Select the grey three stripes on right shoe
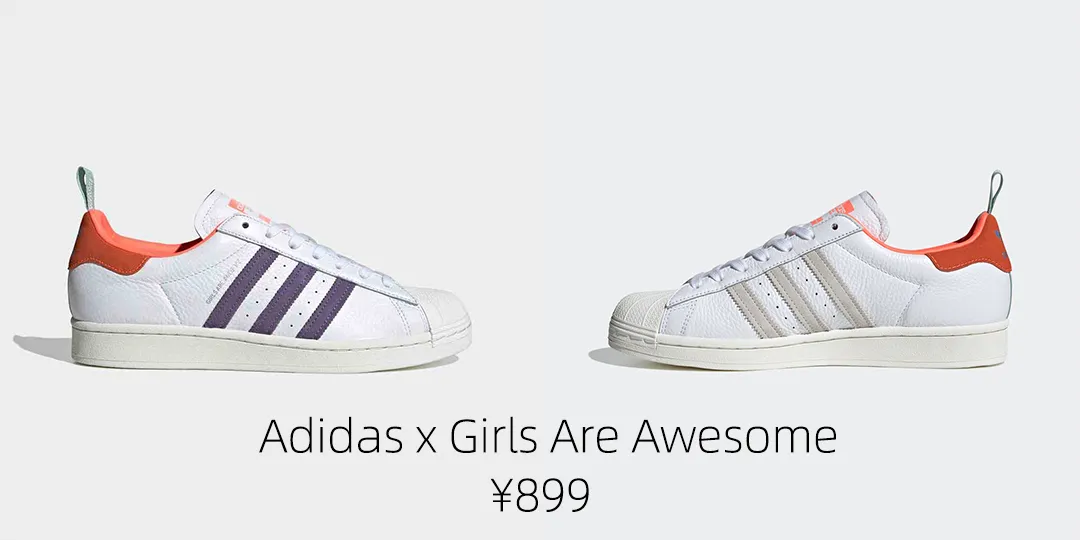The width and height of the screenshot is (1080, 540). (799, 293)
